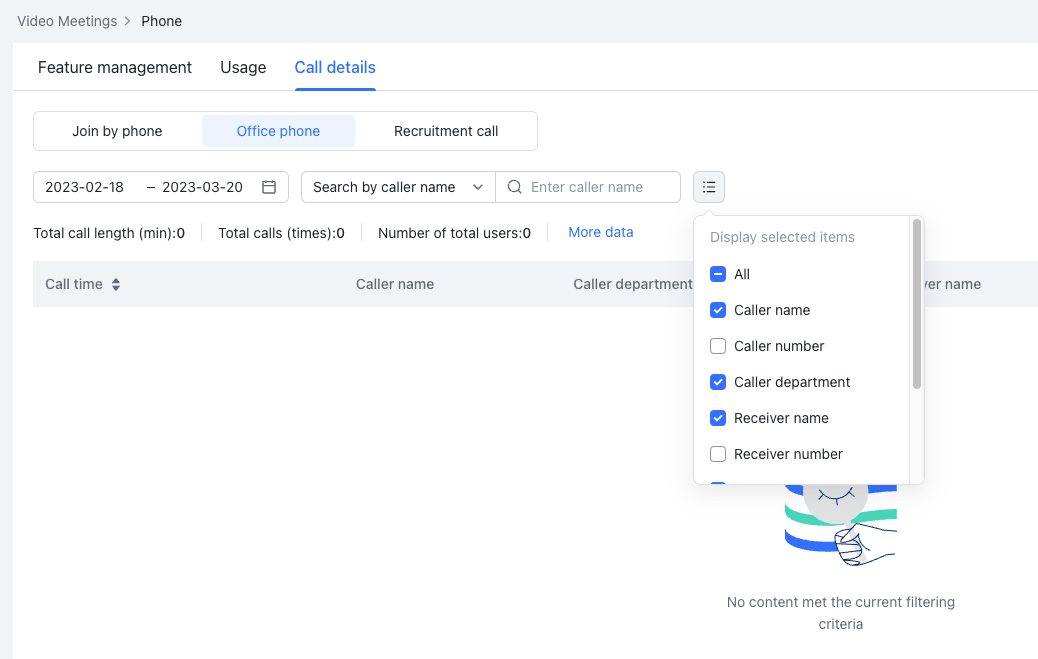Check the Receiver number checkbox

718,454
